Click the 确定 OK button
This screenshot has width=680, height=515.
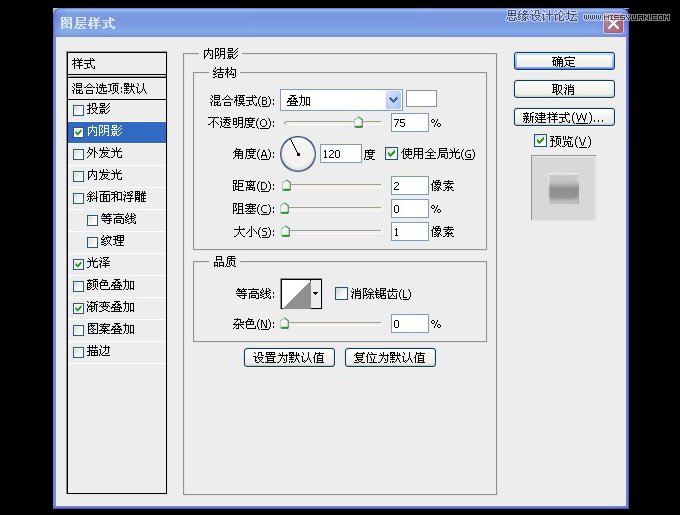pyautogui.click(x=564, y=62)
